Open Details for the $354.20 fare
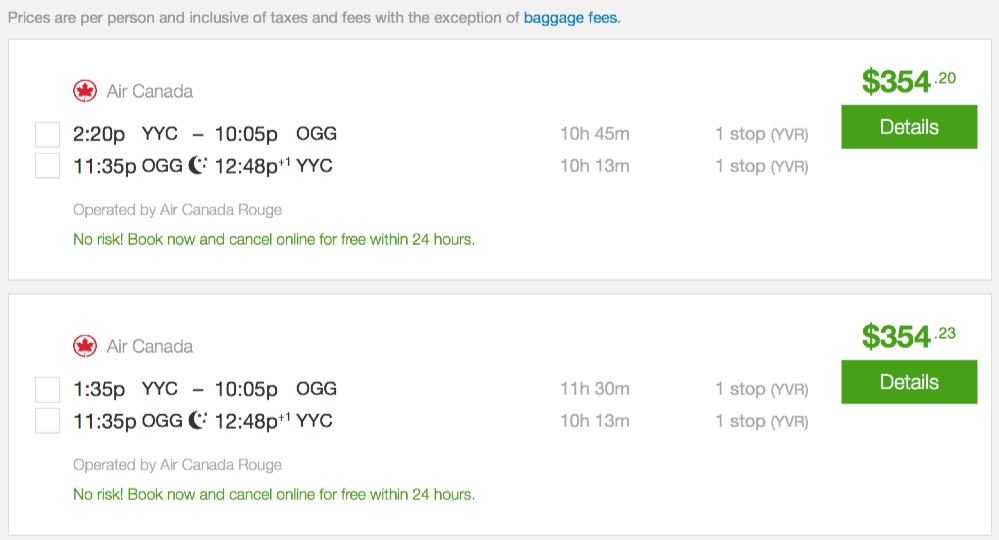 [909, 127]
